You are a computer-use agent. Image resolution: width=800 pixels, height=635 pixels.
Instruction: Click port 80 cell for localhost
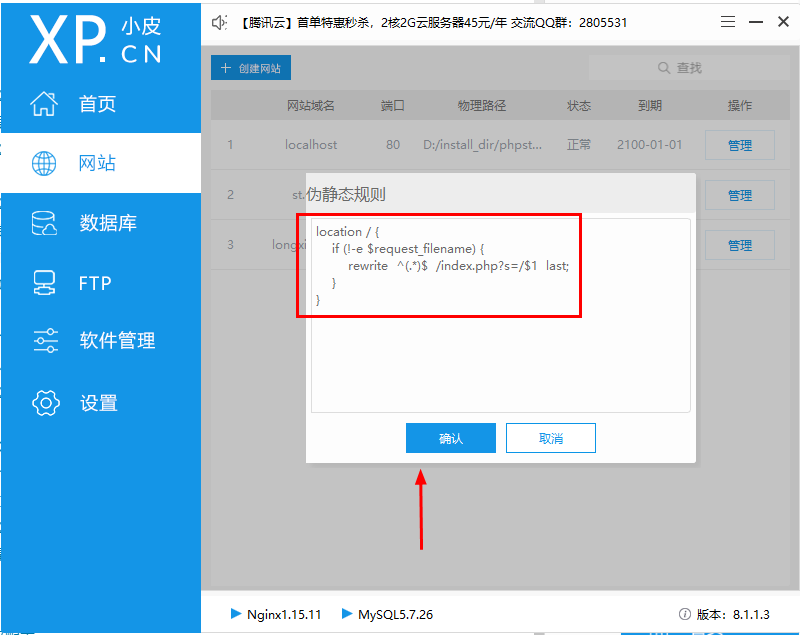pos(393,145)
